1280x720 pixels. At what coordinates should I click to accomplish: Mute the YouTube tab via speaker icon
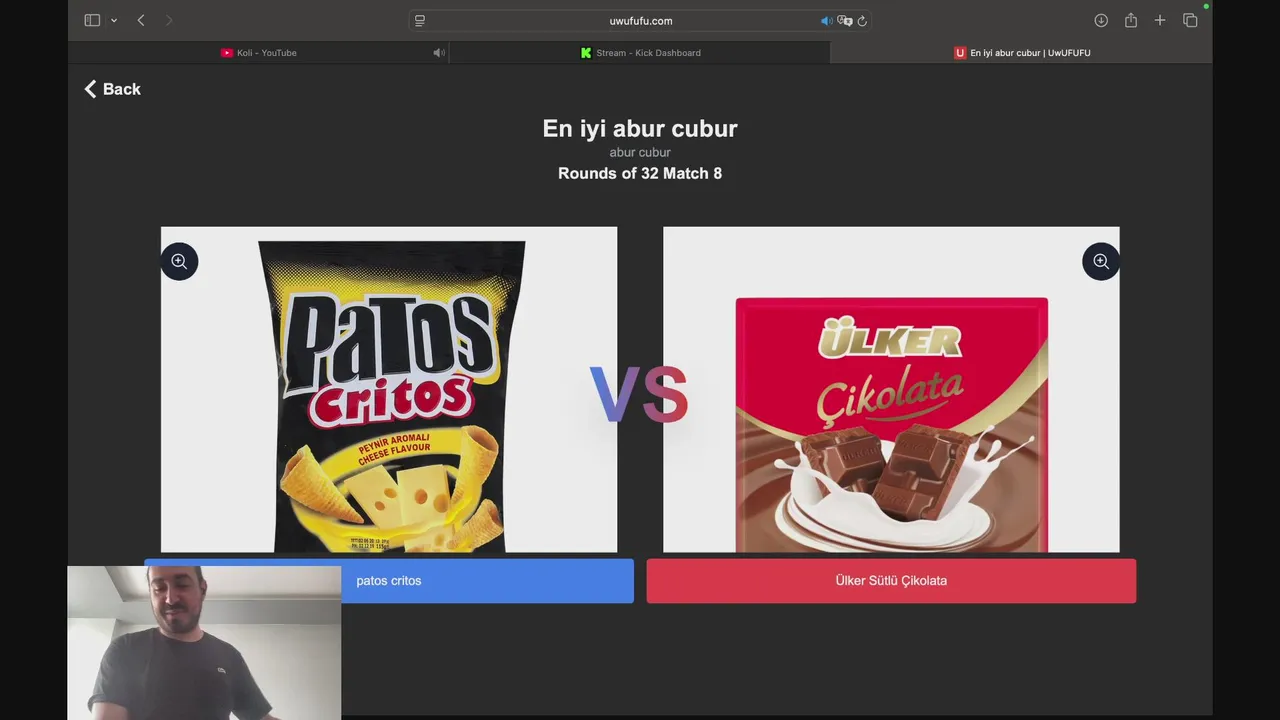438,53
